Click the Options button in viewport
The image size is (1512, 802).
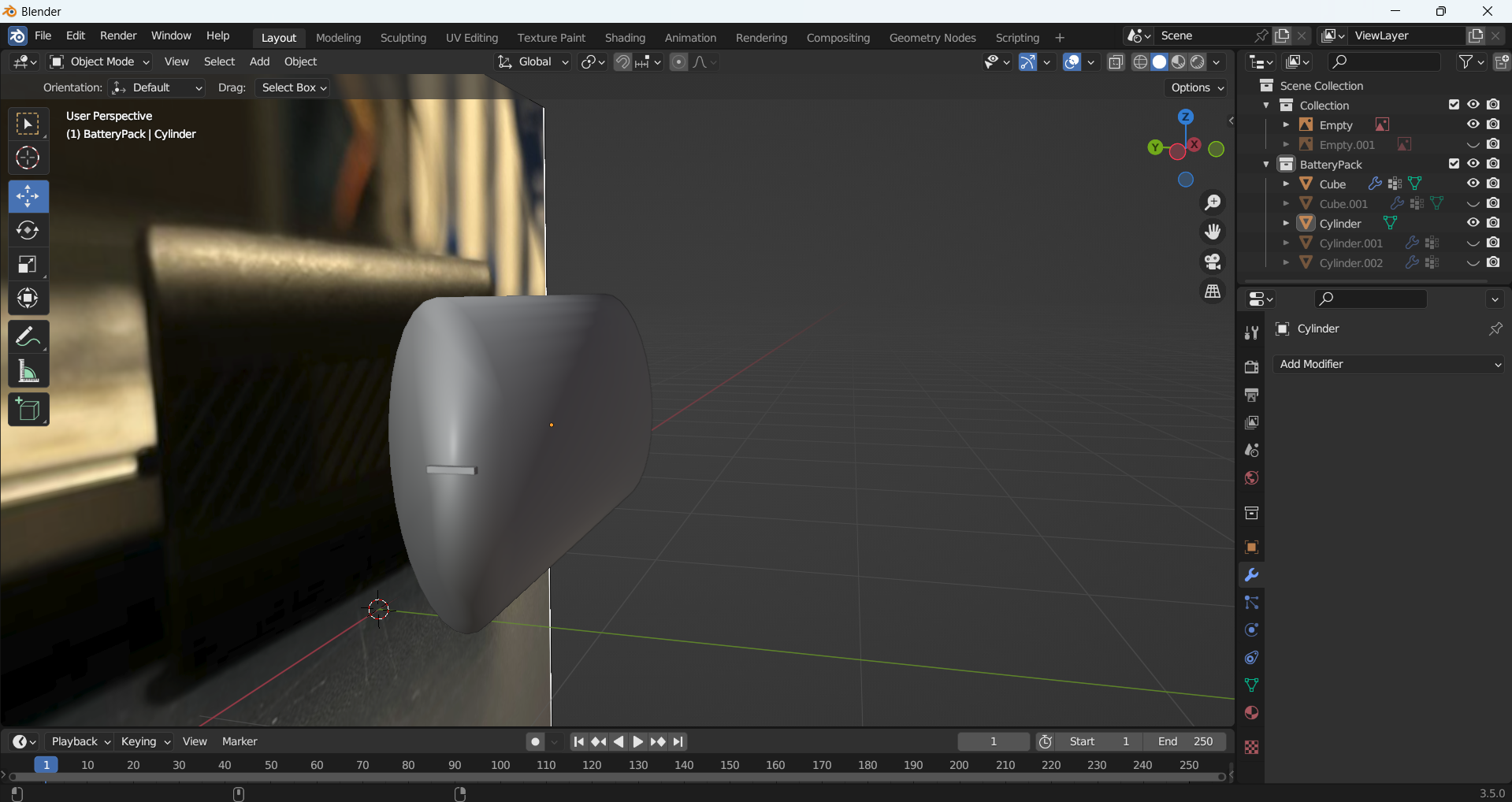pos(1196,87)
